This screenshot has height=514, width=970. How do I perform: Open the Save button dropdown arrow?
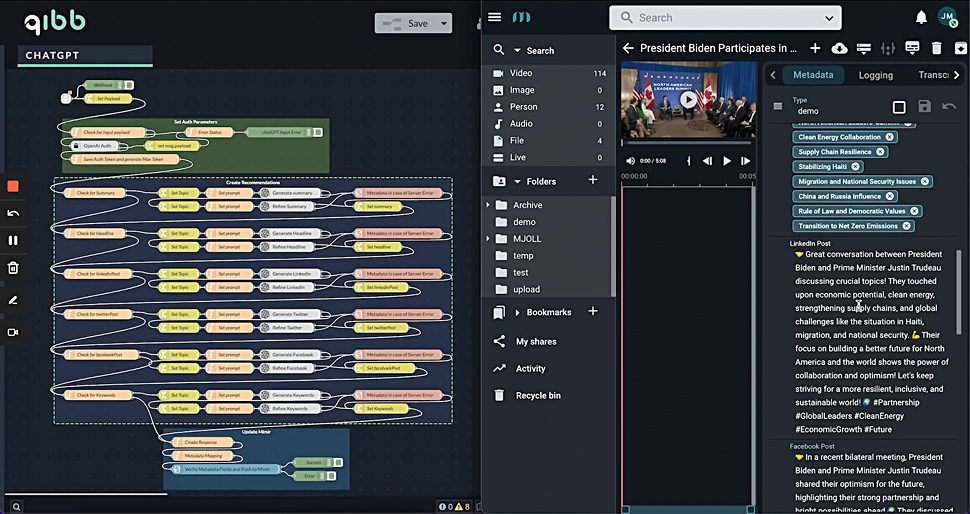[444, 23]
